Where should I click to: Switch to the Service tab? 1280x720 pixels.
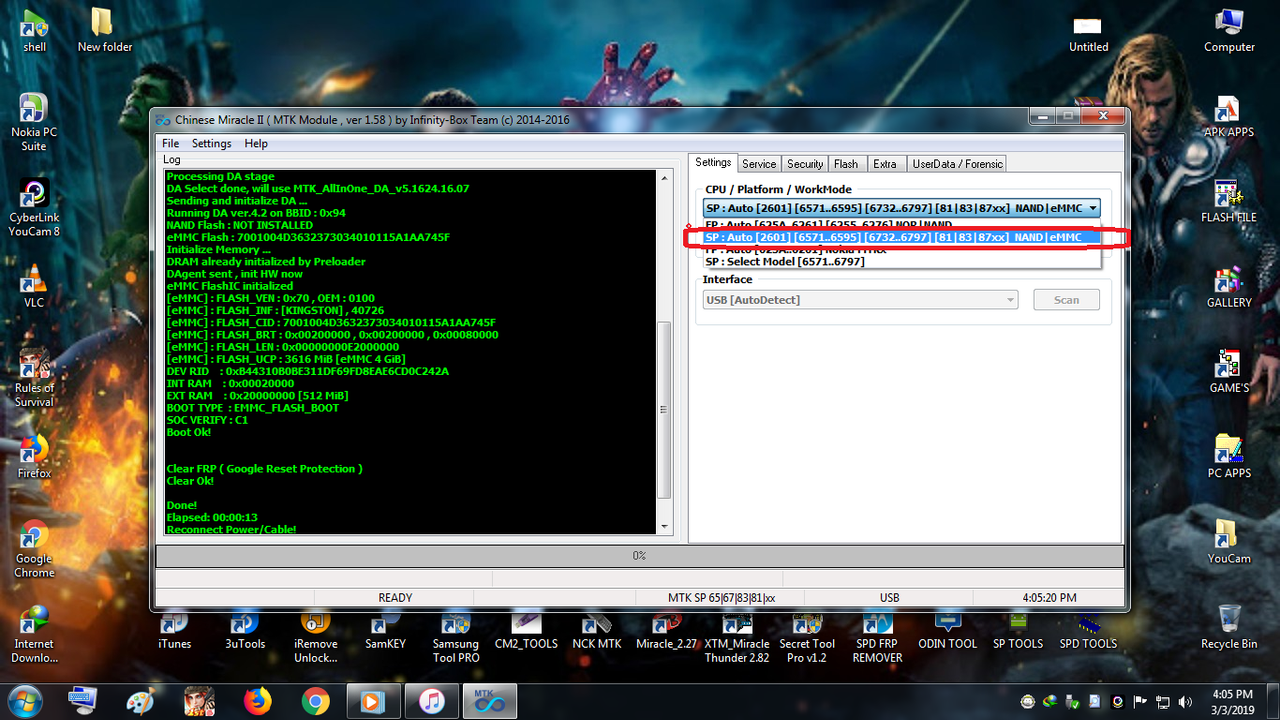(x=759, y=164)
